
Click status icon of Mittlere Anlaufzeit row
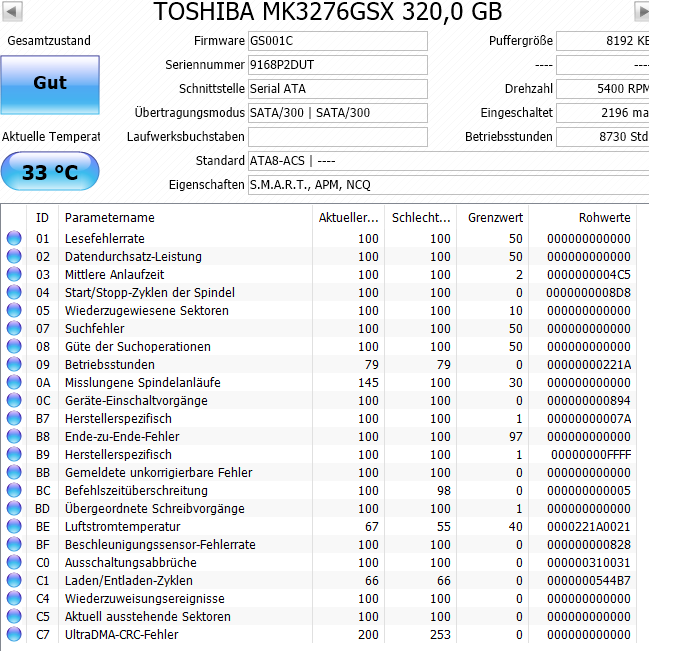14,274
